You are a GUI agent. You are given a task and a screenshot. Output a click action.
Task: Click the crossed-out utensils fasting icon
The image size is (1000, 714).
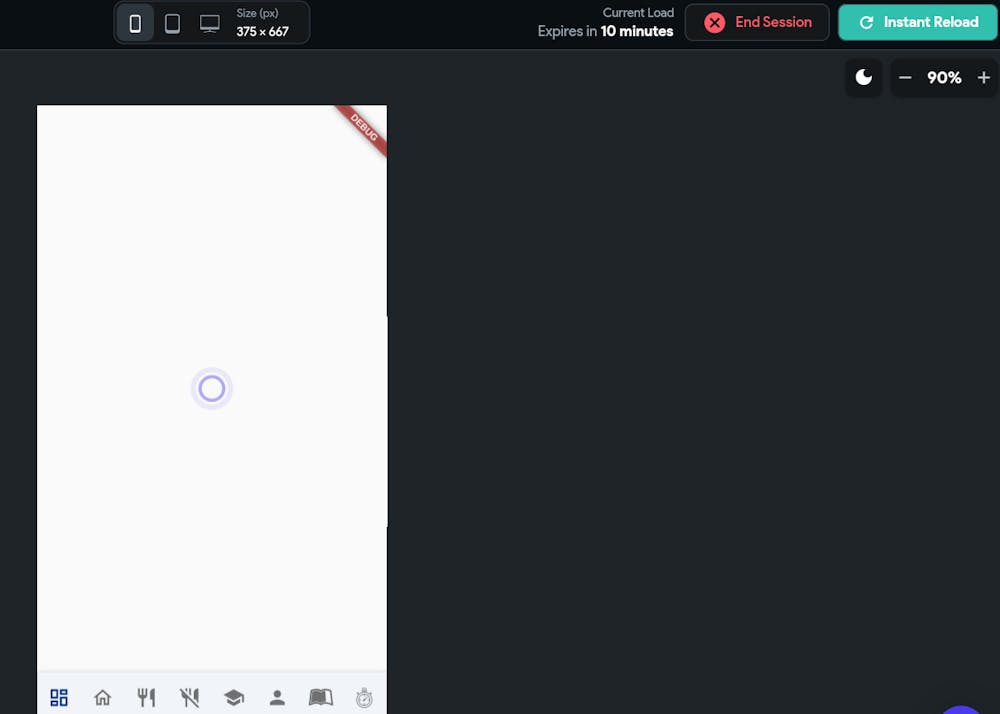pos(190,697)
